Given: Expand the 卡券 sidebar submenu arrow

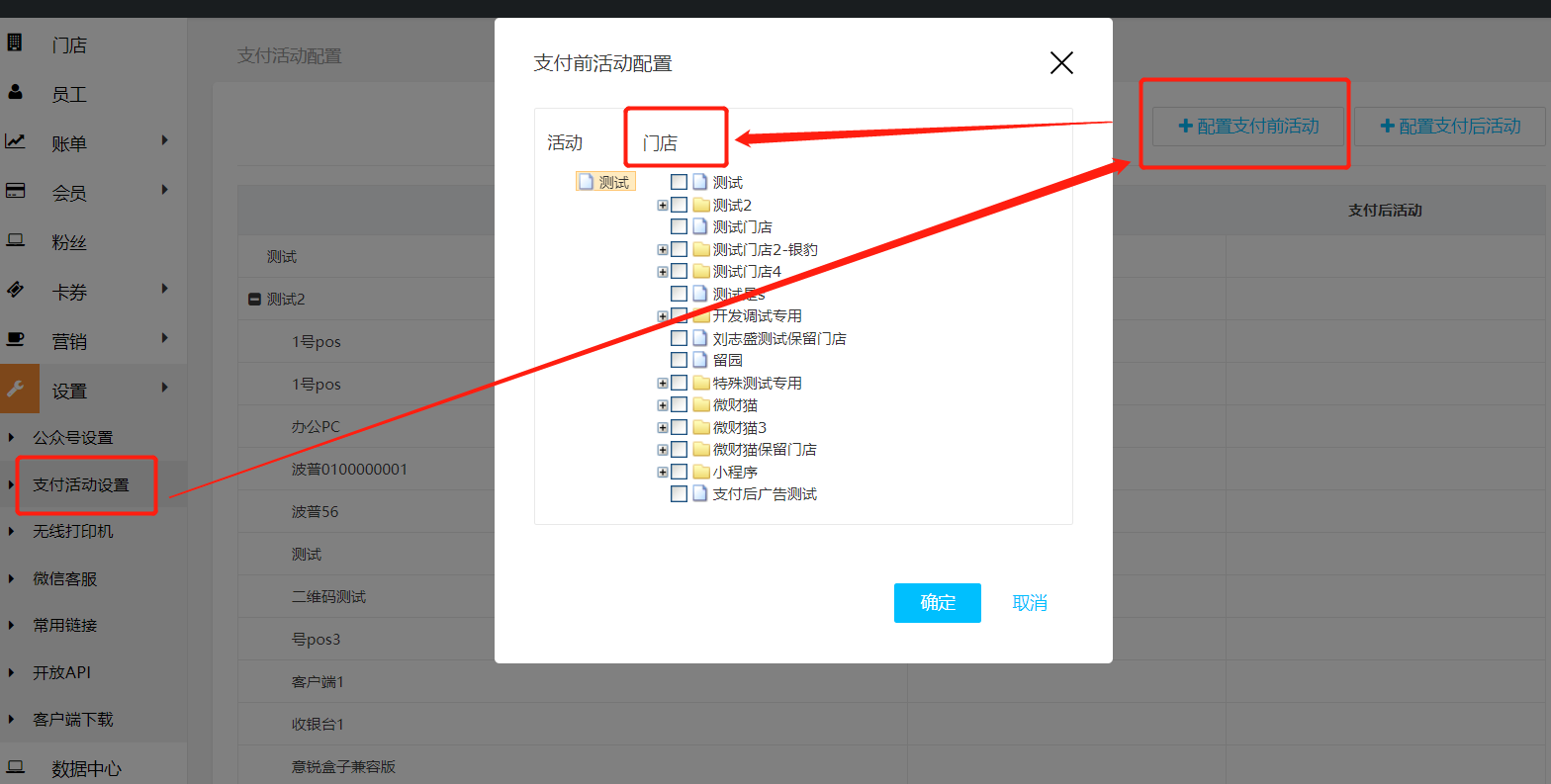Looking at the screenshot, I should coord(165,289).
